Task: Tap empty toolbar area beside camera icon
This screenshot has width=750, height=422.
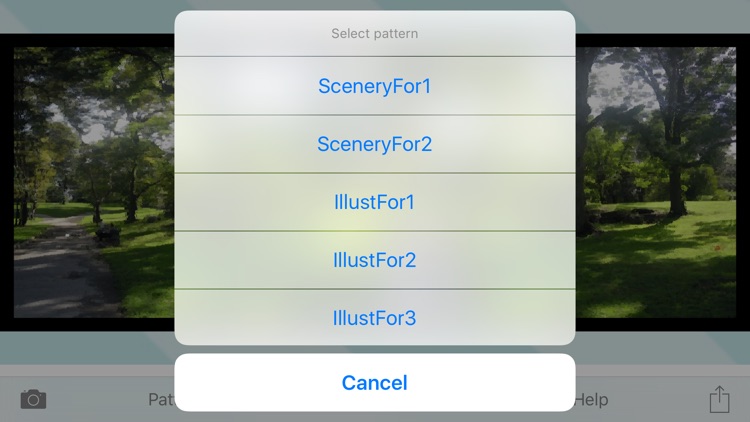Action: coord(96,400)
